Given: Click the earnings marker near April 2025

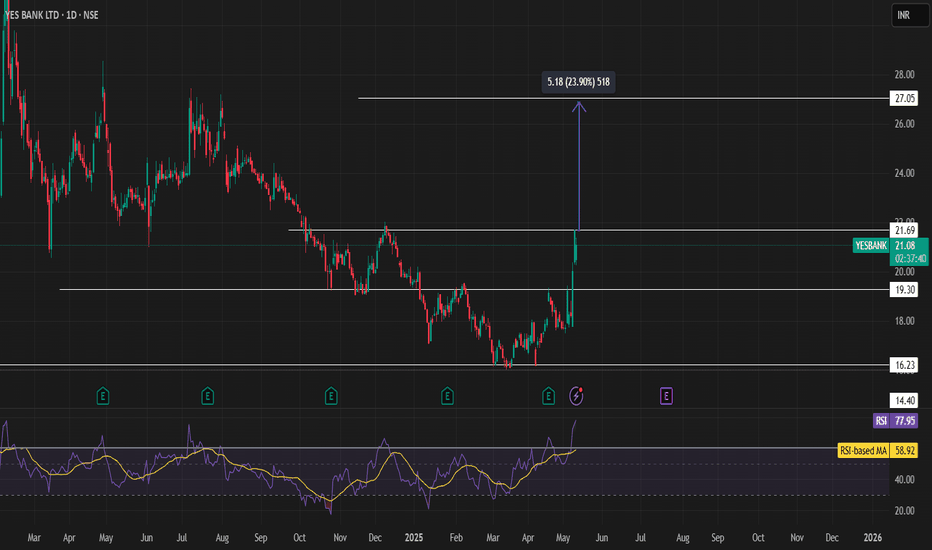Looking at the screenshot, I should click(x=549, y=395).
